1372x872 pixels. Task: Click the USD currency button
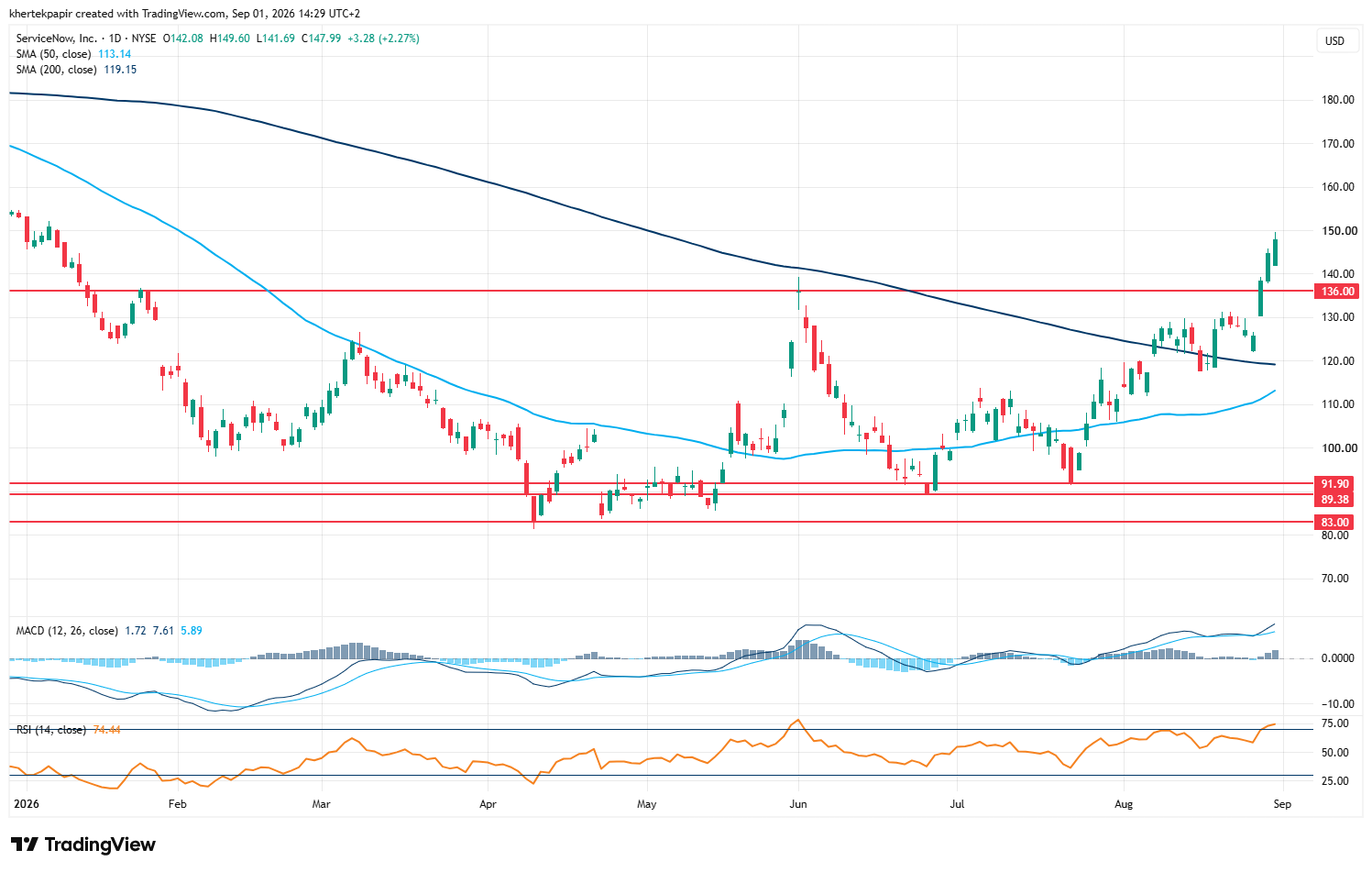(1334, 40)
